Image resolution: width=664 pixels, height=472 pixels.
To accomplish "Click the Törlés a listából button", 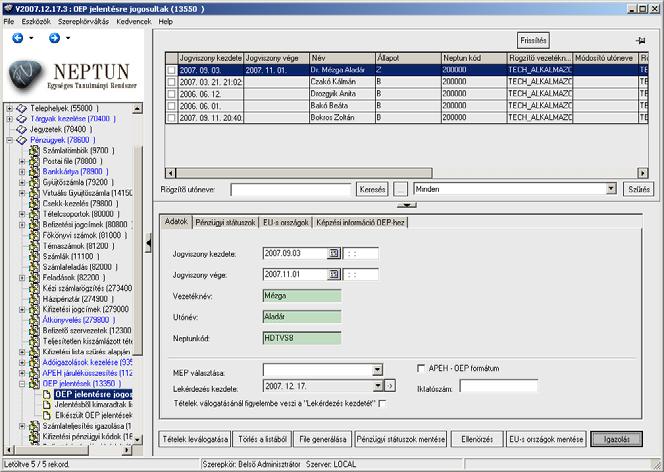I will coord(262,439).
